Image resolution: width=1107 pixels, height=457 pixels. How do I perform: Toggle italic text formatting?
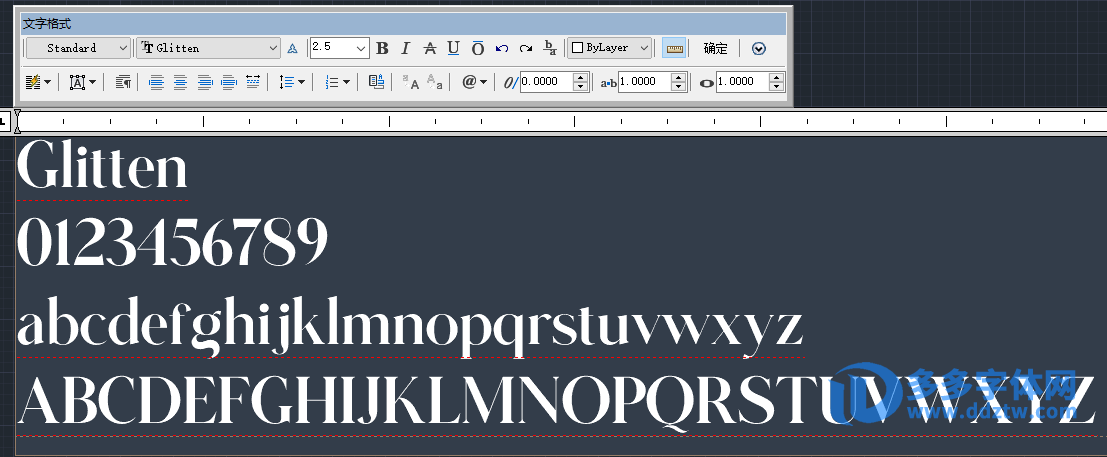405,48
